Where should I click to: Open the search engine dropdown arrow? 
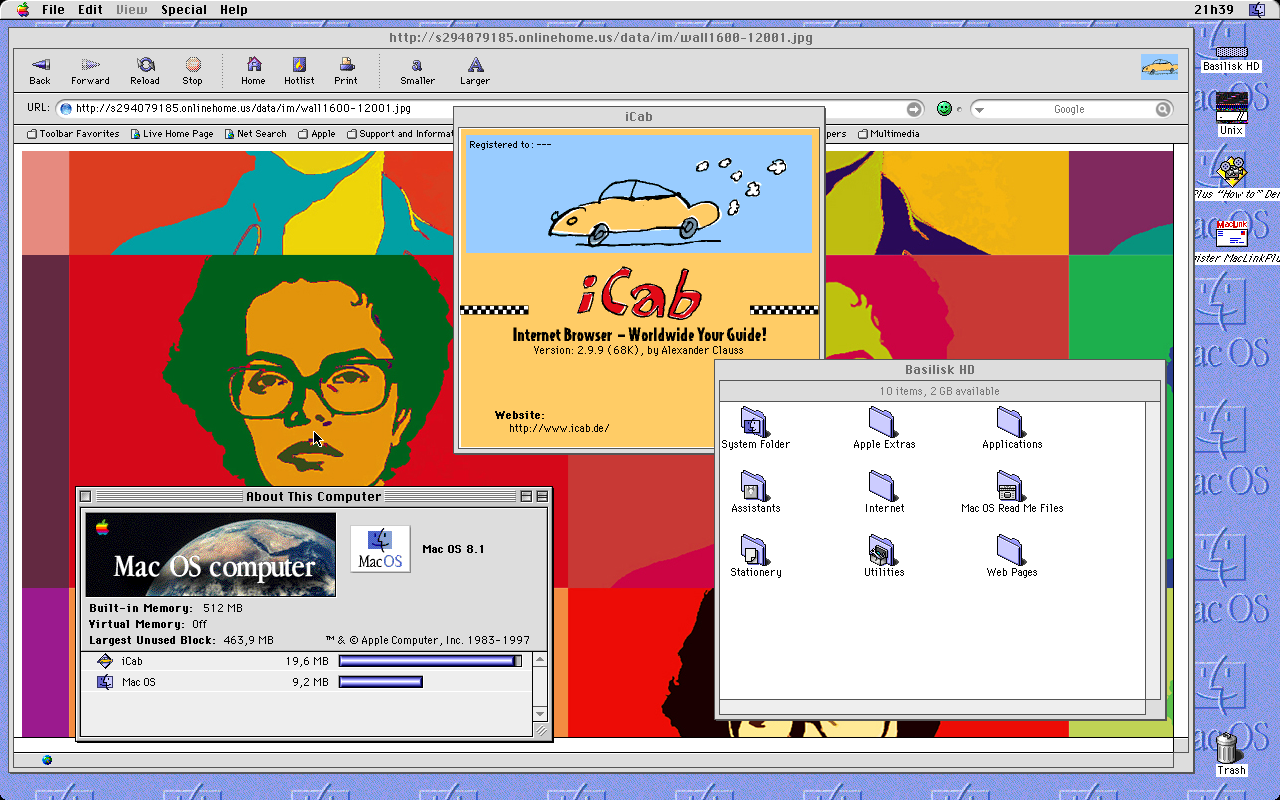980,110
